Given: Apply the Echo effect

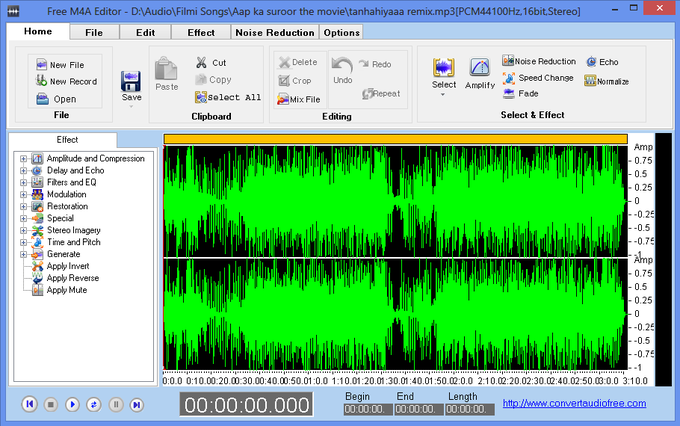Looking at the screenshot, I should tap(590, 62).
